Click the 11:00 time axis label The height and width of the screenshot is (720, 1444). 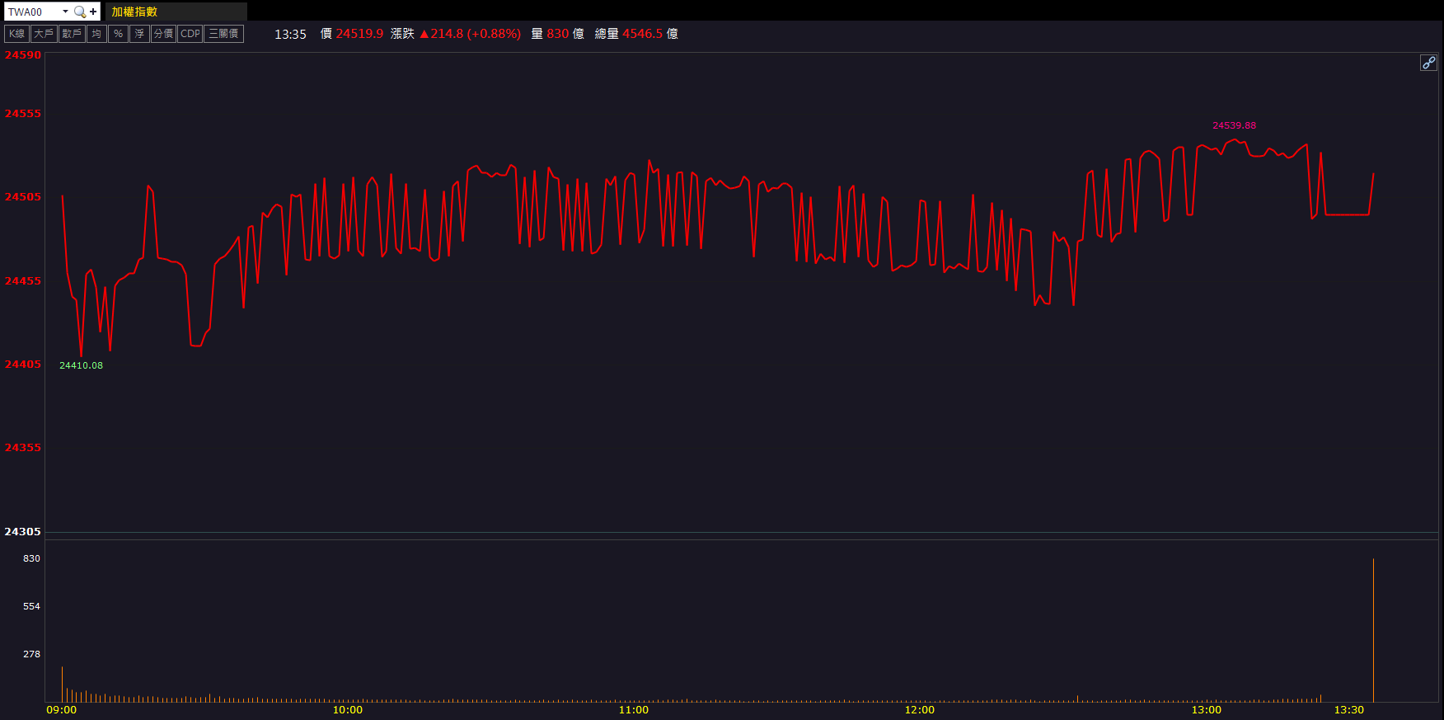click(x=633, y=710)
